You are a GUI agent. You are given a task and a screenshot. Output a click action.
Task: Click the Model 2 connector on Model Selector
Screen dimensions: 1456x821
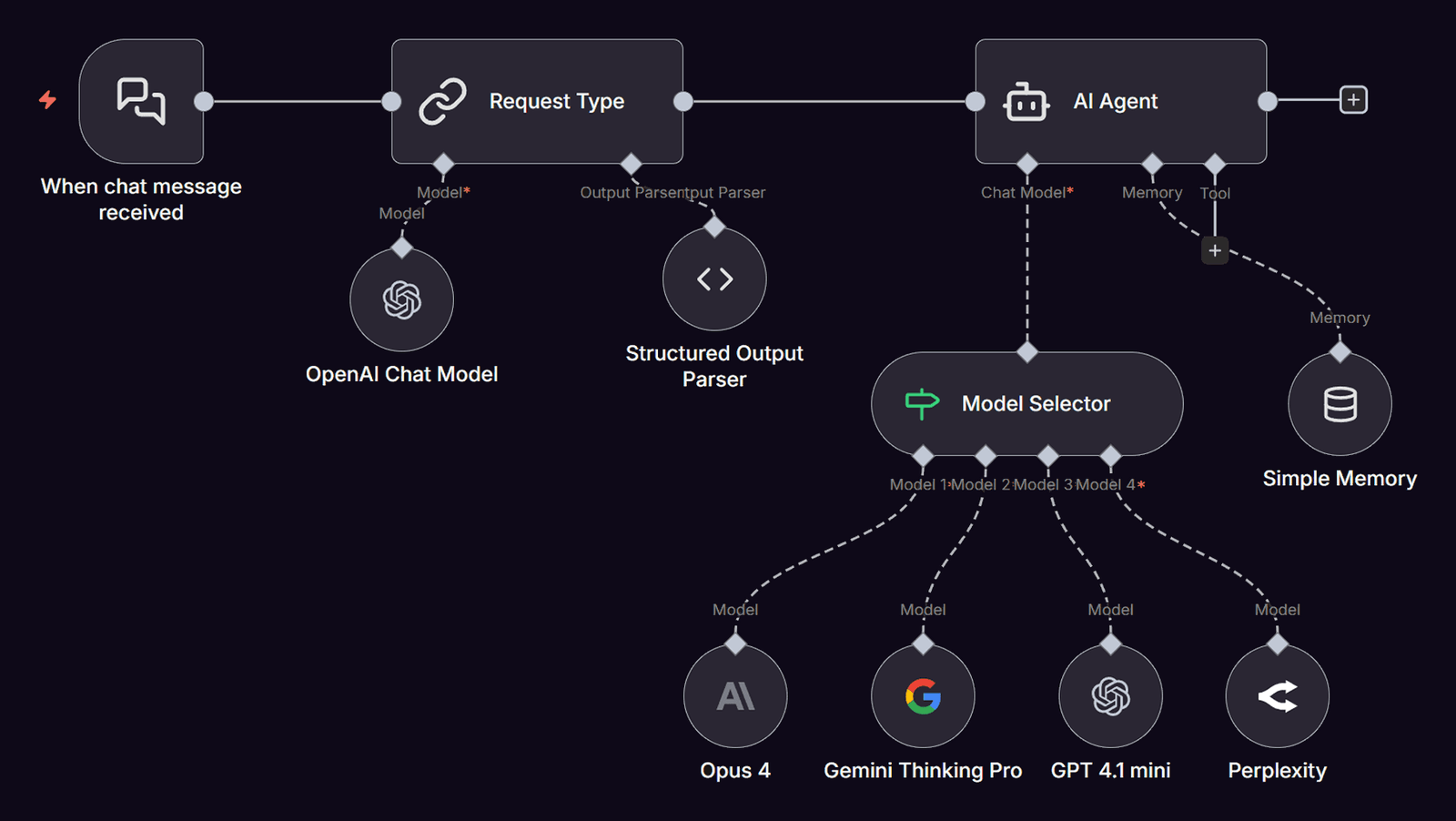click(x=986, y=455)
